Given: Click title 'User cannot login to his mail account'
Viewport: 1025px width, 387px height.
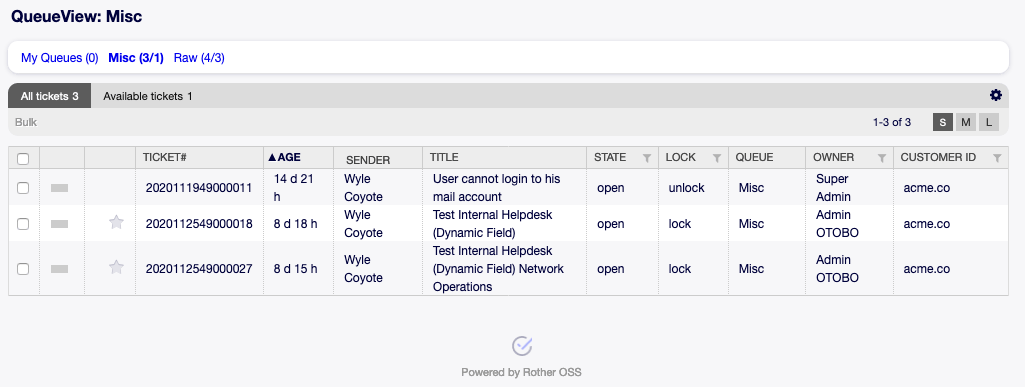Looking at the screenshot, I should click(497, 188).
